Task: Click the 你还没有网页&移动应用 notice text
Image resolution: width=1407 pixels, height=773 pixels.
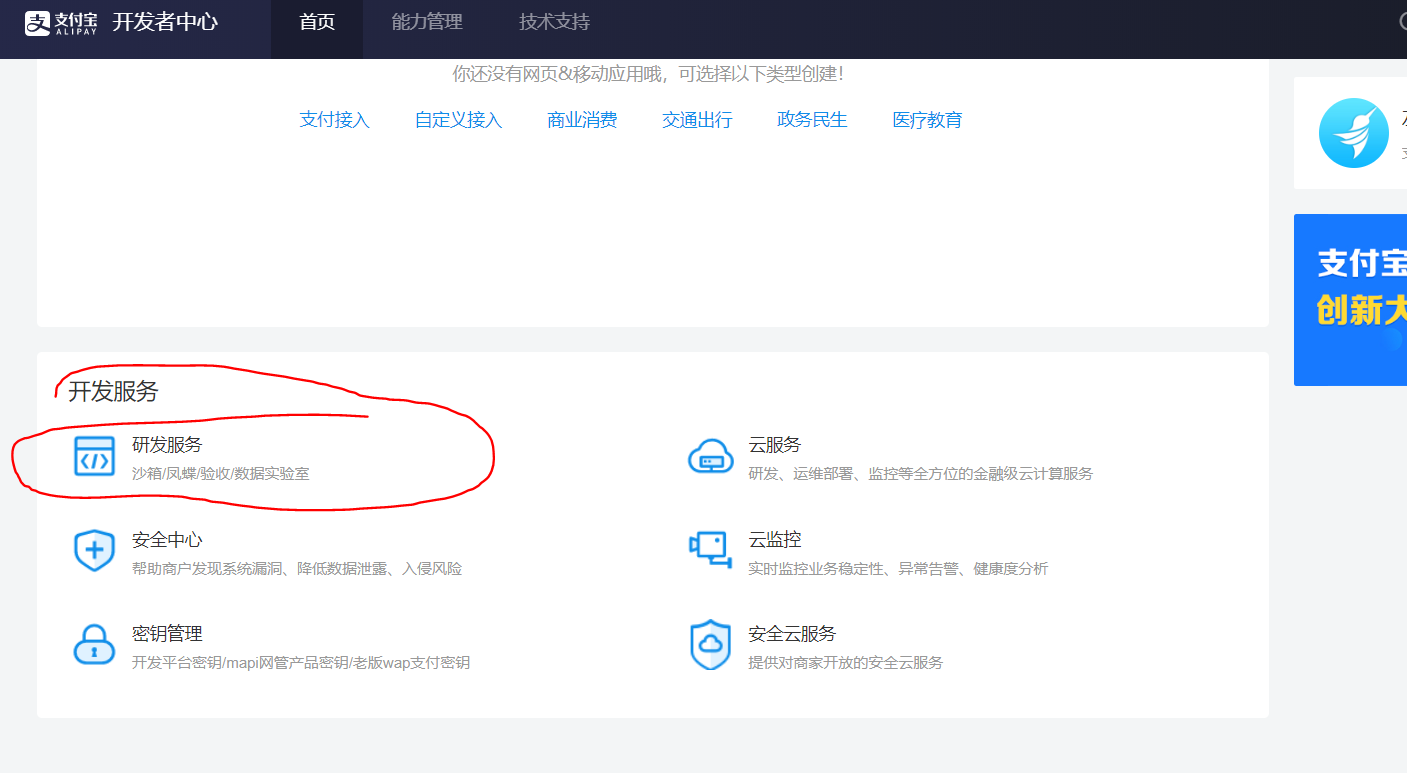Action: click(648, 74)
